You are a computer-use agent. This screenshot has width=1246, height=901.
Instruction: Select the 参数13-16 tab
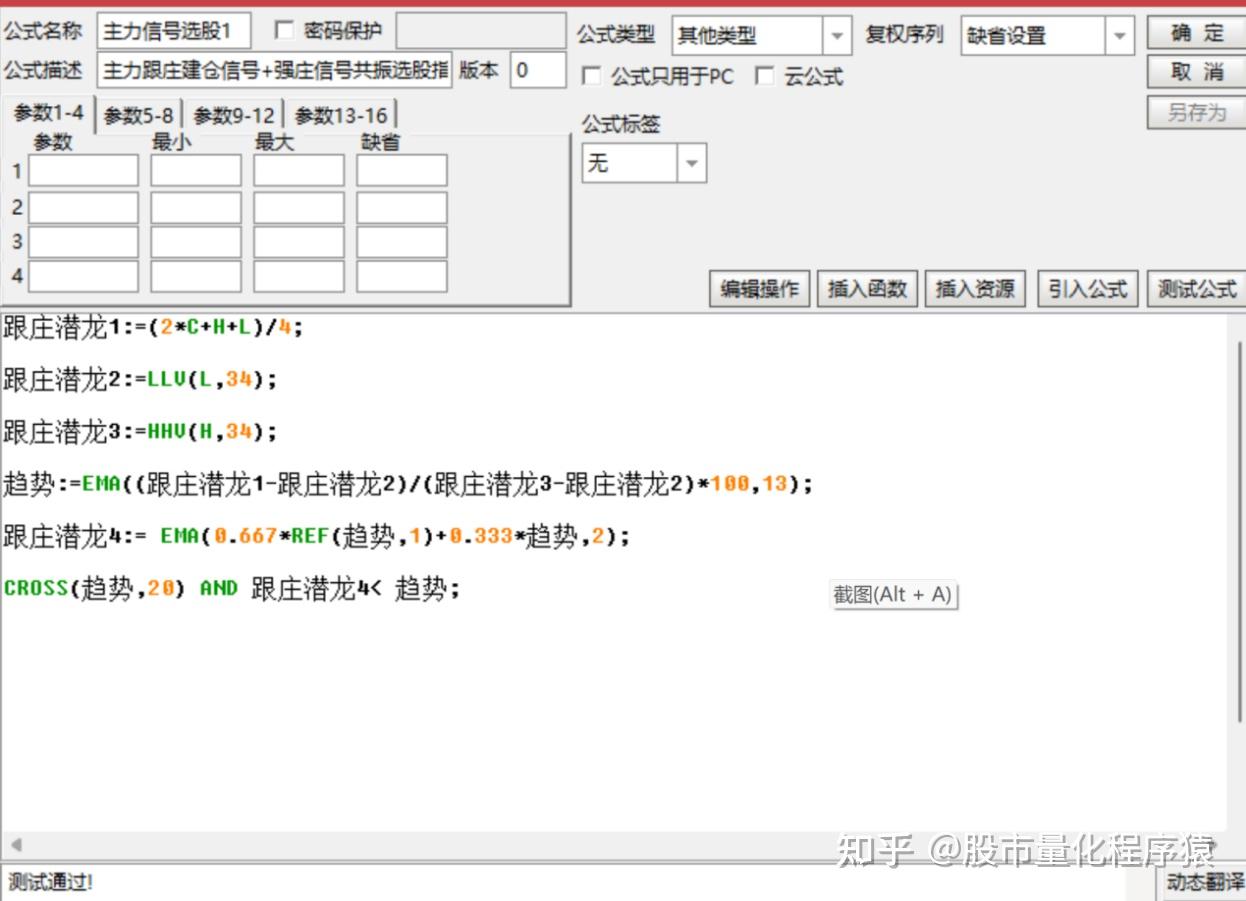[341, 116]
